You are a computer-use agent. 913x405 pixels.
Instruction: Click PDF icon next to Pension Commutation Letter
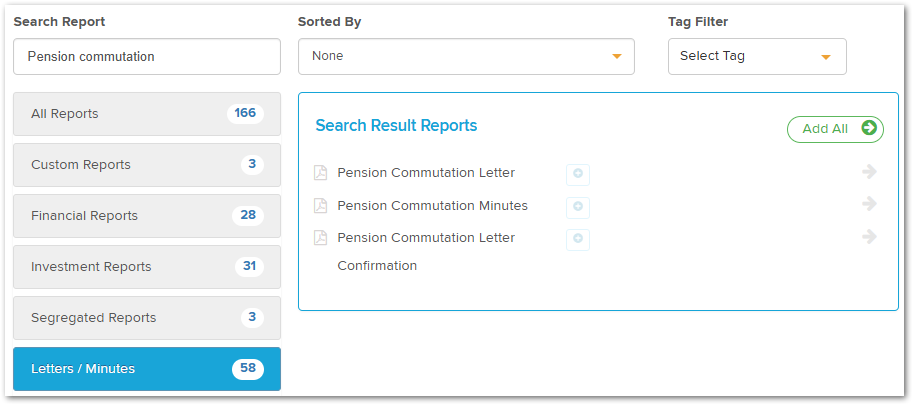coord(320,173)
